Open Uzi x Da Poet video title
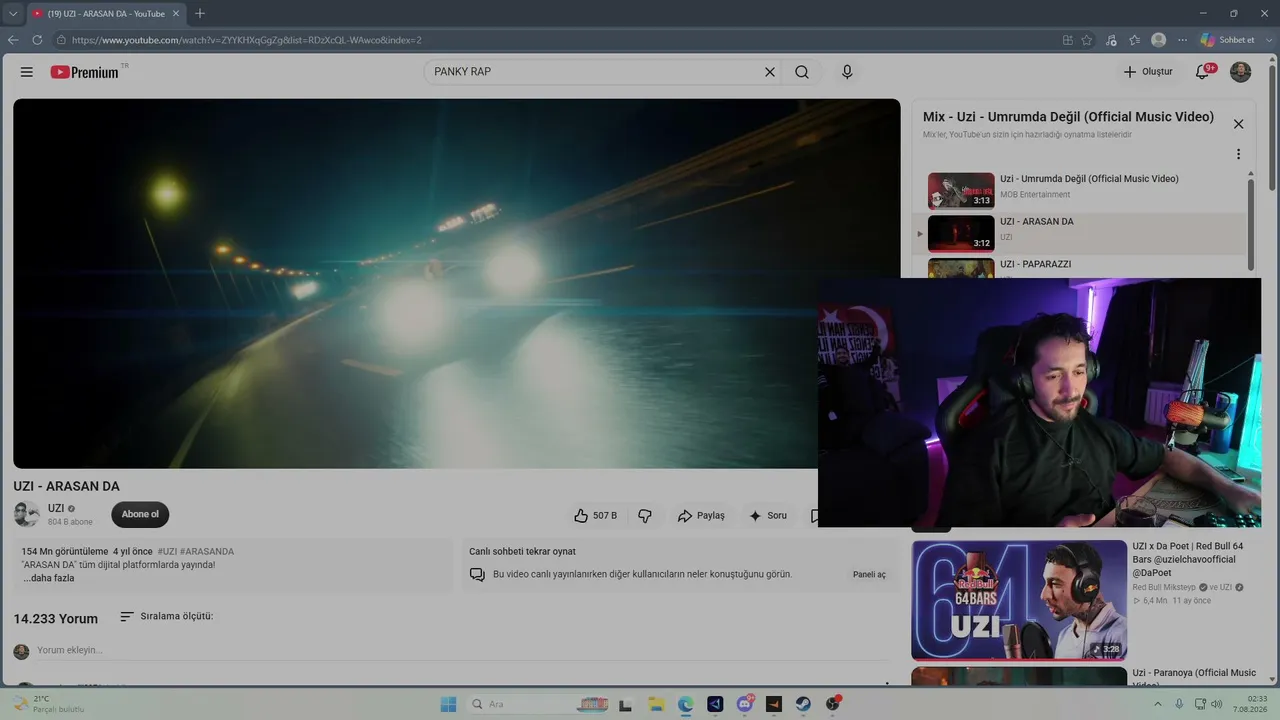Image resolution: width=1280 pixels, height=720 pixels. pyautogui.click(x=1188, y=560)
